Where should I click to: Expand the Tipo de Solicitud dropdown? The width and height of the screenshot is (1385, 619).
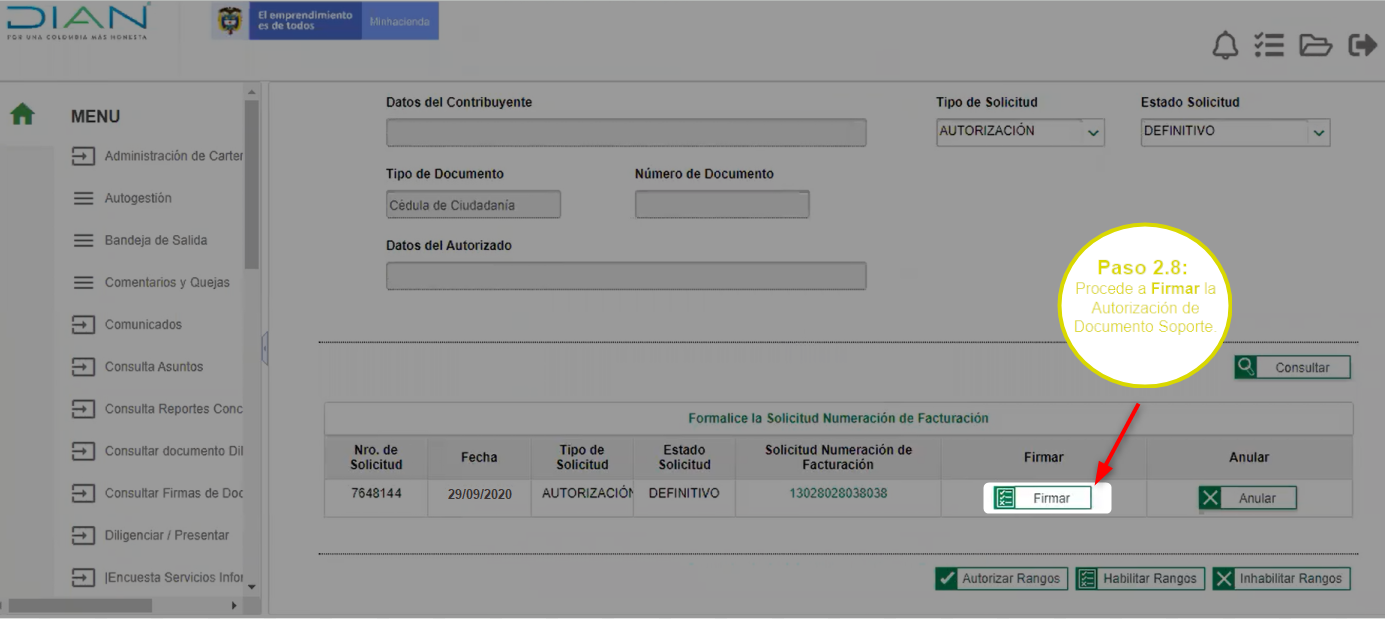pos(1093,133)
